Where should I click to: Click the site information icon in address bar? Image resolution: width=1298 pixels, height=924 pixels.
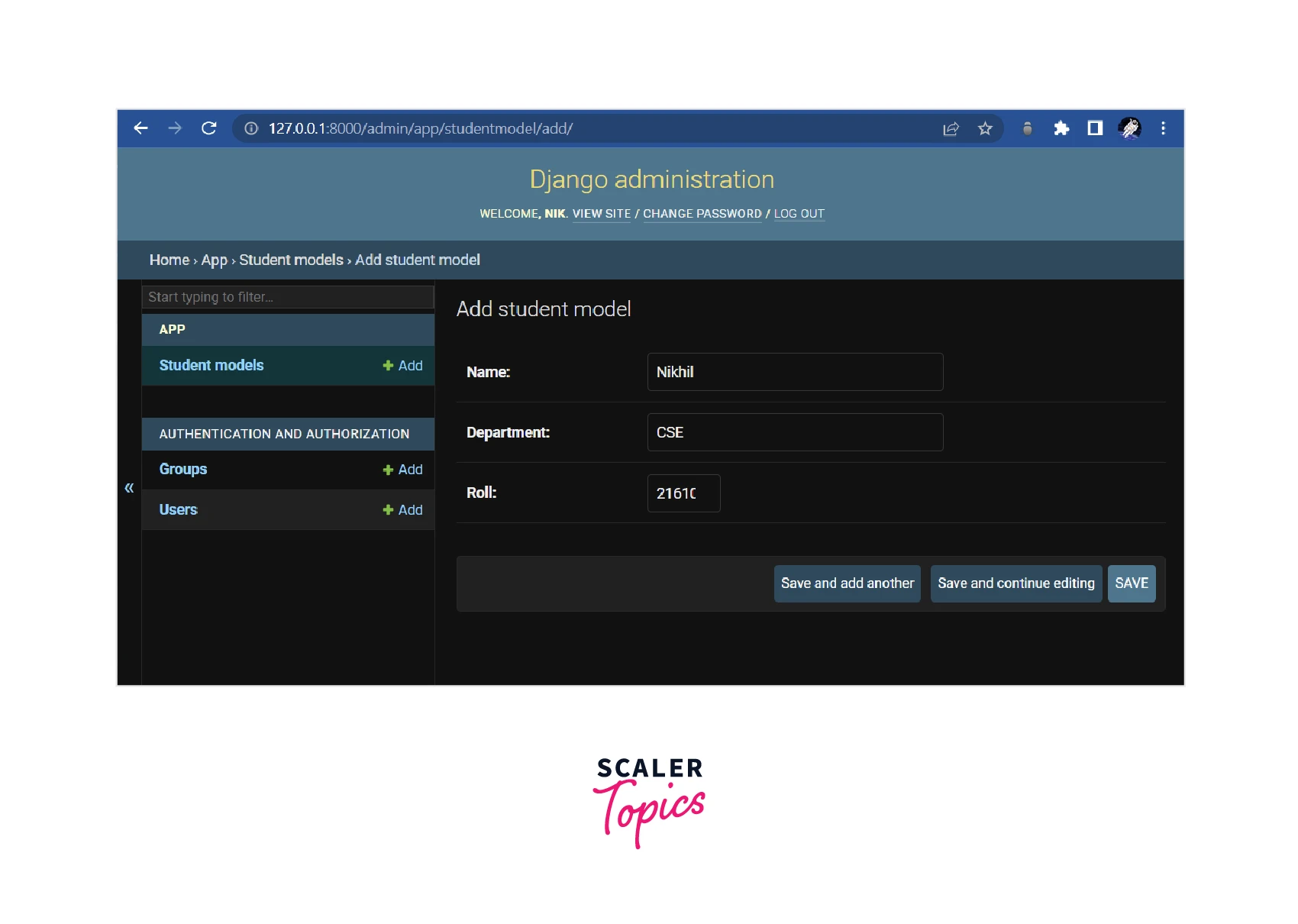coord(251,128)
